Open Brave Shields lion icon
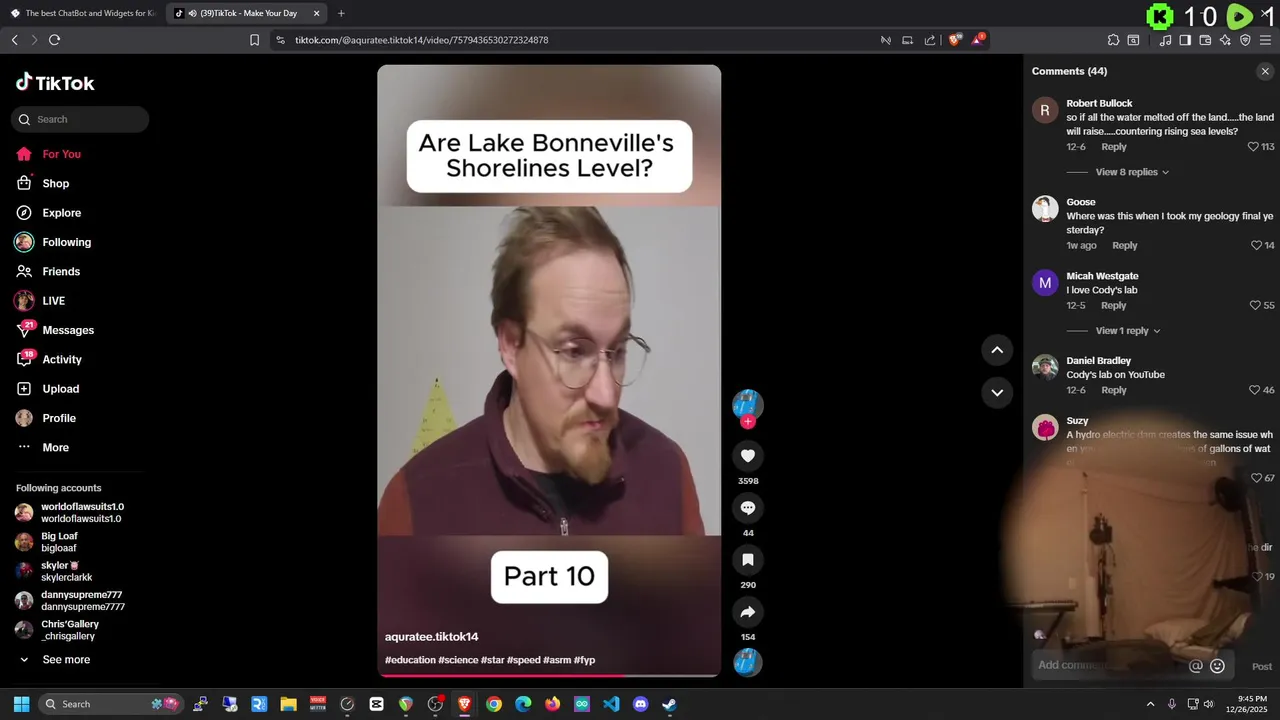The width and height of the screenshot is (1280, 720). pyautogui.click(x=955, y=40)
